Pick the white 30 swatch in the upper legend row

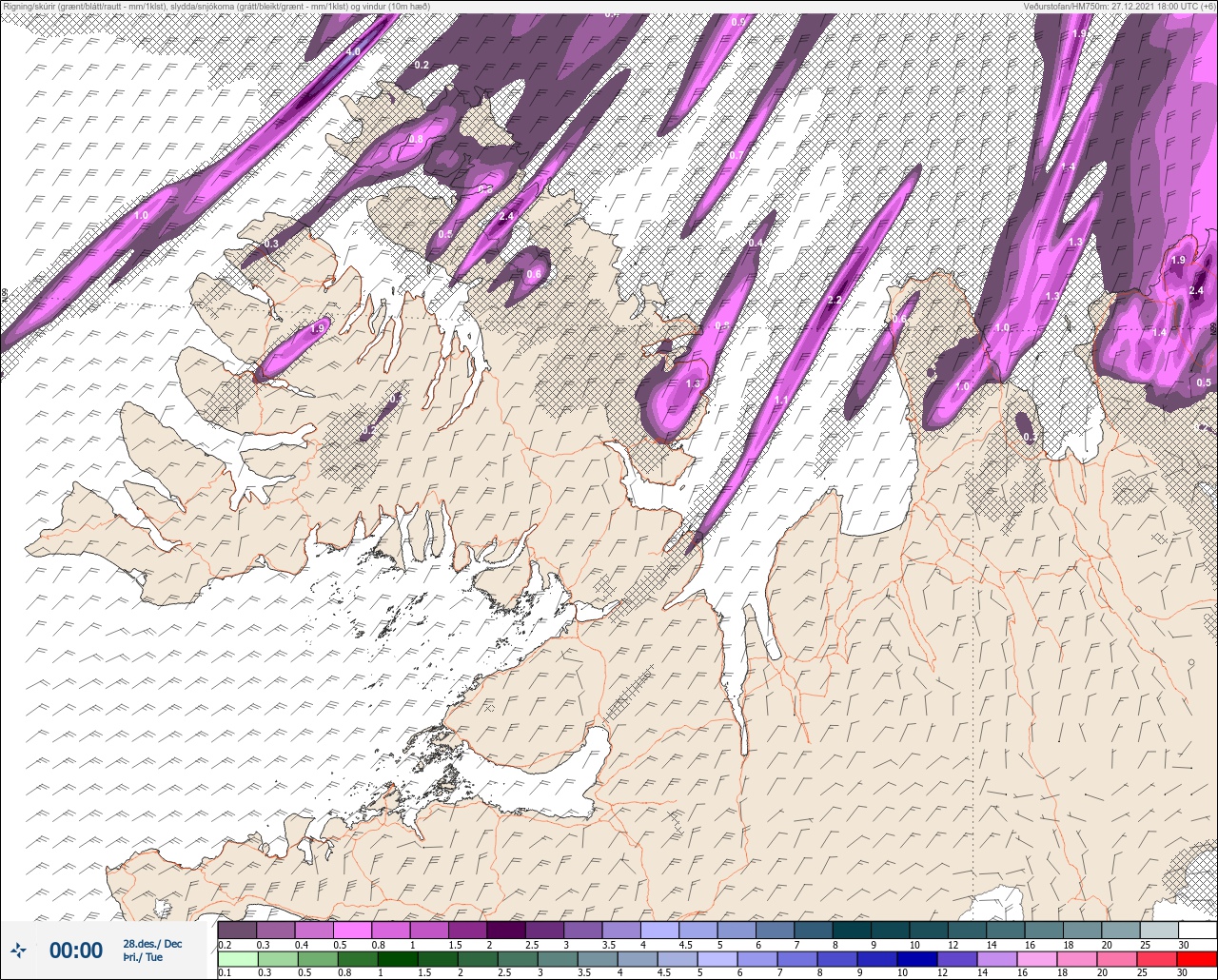click(x=1198, y=930)
